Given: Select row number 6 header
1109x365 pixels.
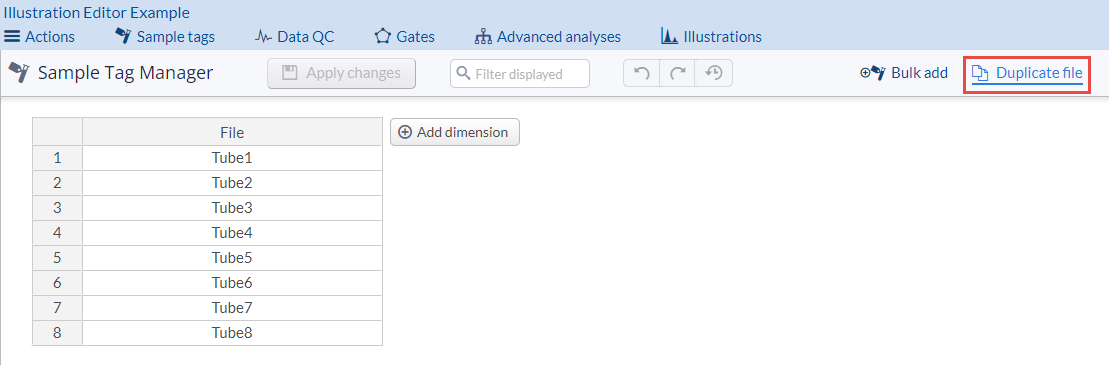Looking at the screenshot, I should pyautogui.click(x=57, y=283).
